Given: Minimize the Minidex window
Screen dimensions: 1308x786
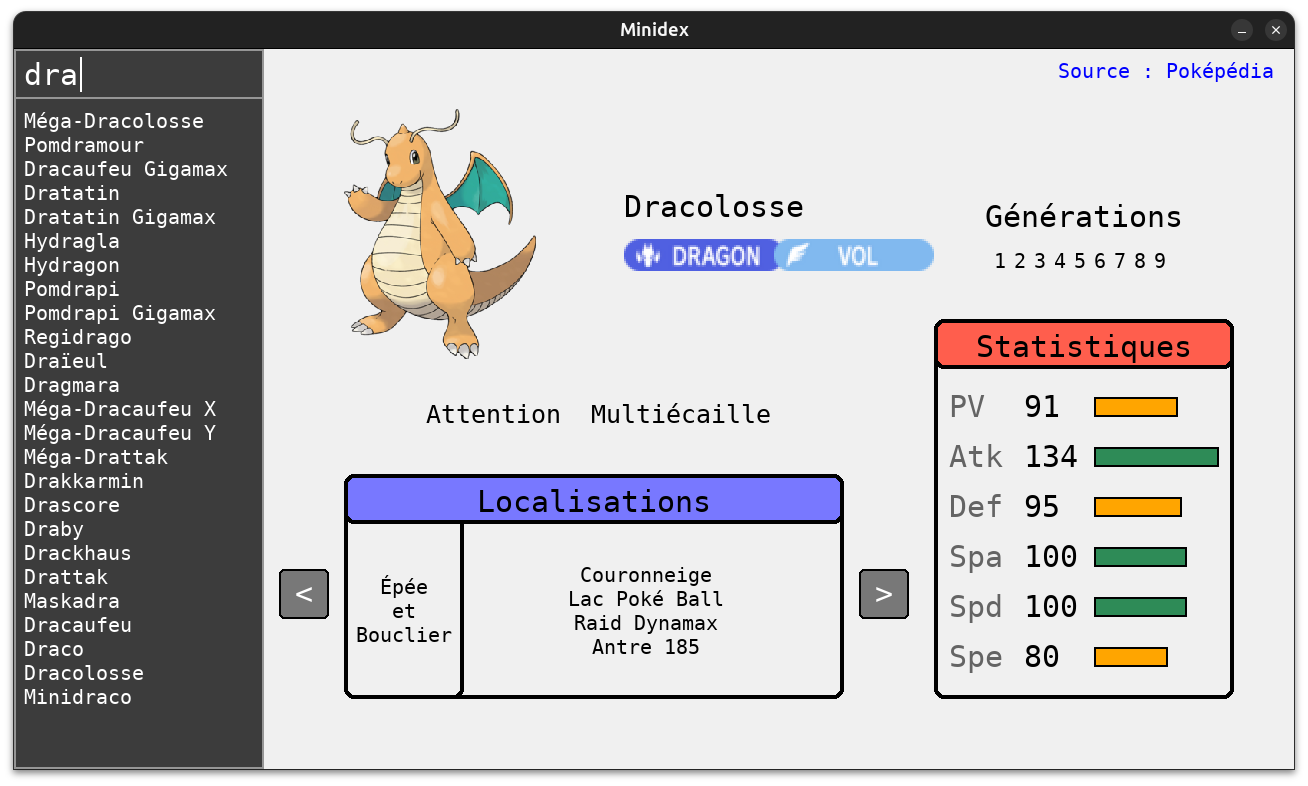Looking at the screenshot, I should pos(1242,31).
